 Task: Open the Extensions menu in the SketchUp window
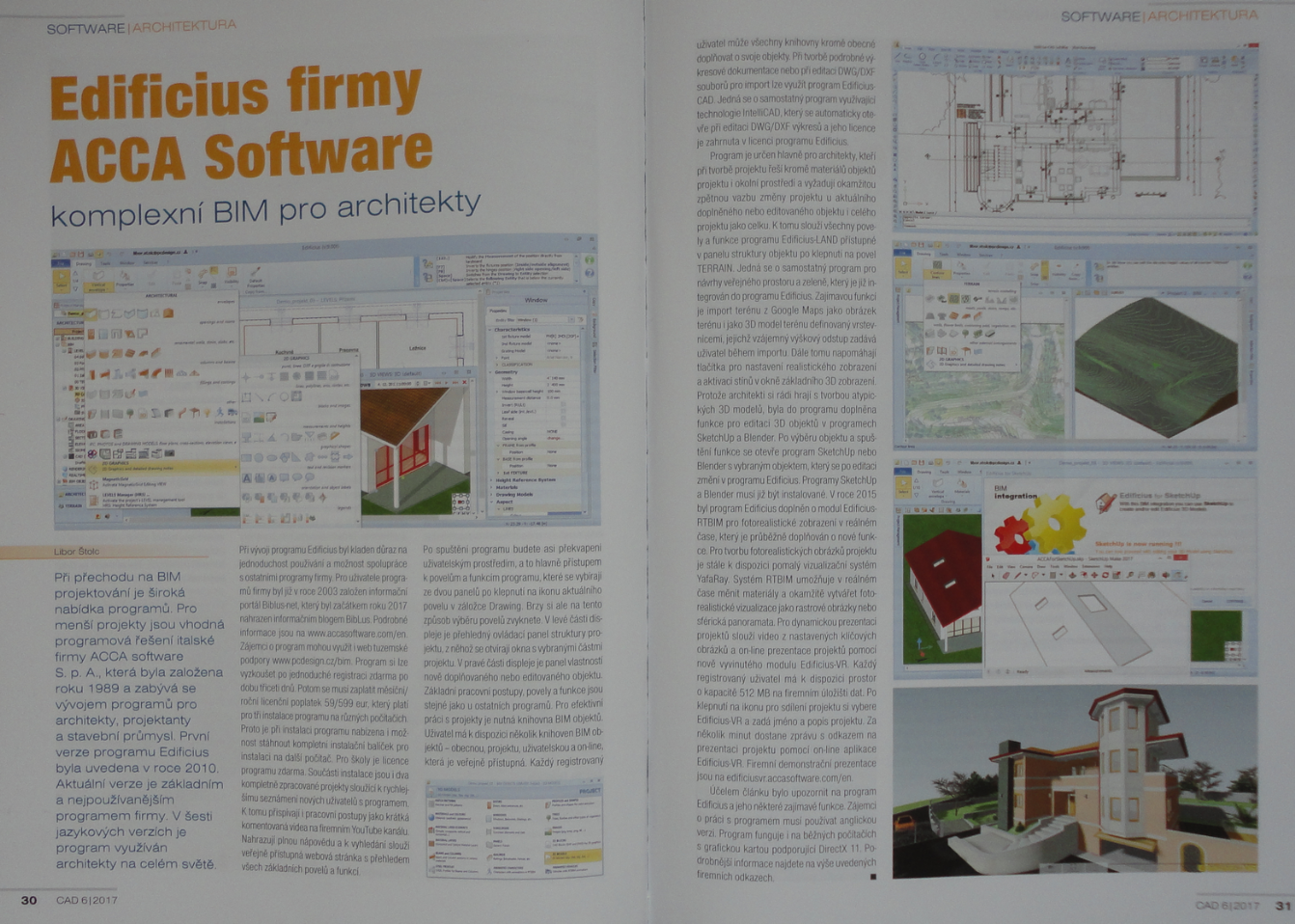pos(1090,566)
